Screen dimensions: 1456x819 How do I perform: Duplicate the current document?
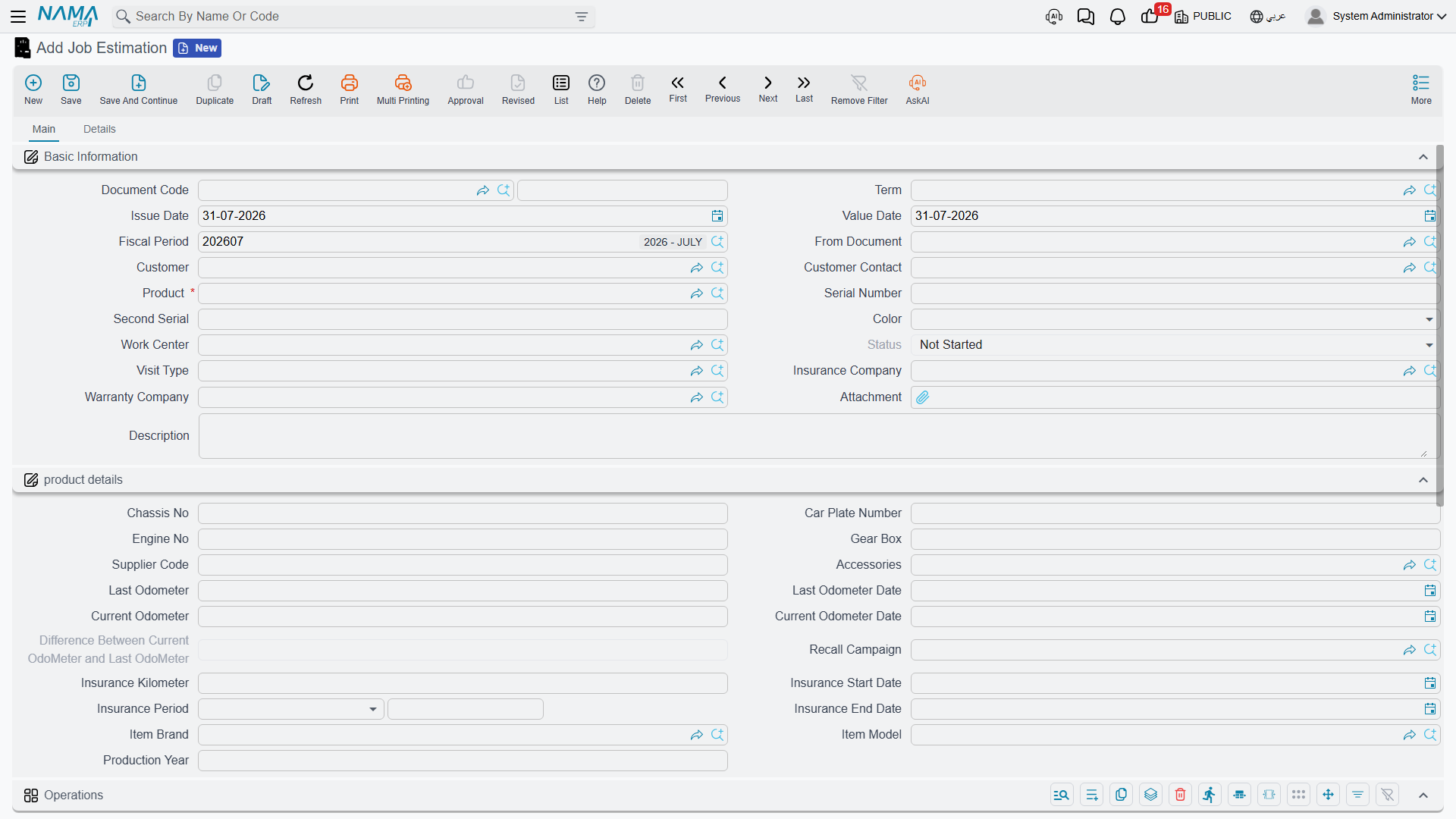coord(215,89)
